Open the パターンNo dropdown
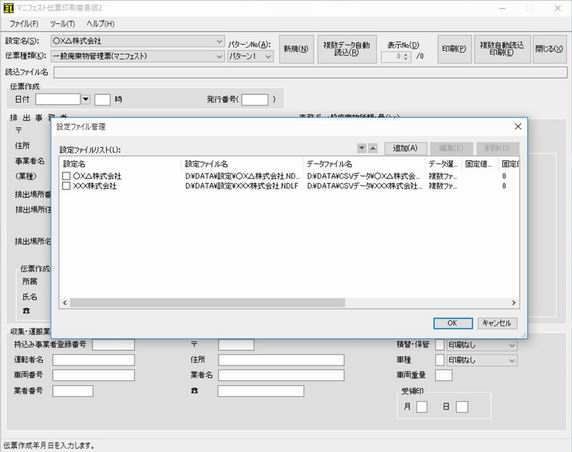Screen dimensions: 572x452 [x=268, y=57]
